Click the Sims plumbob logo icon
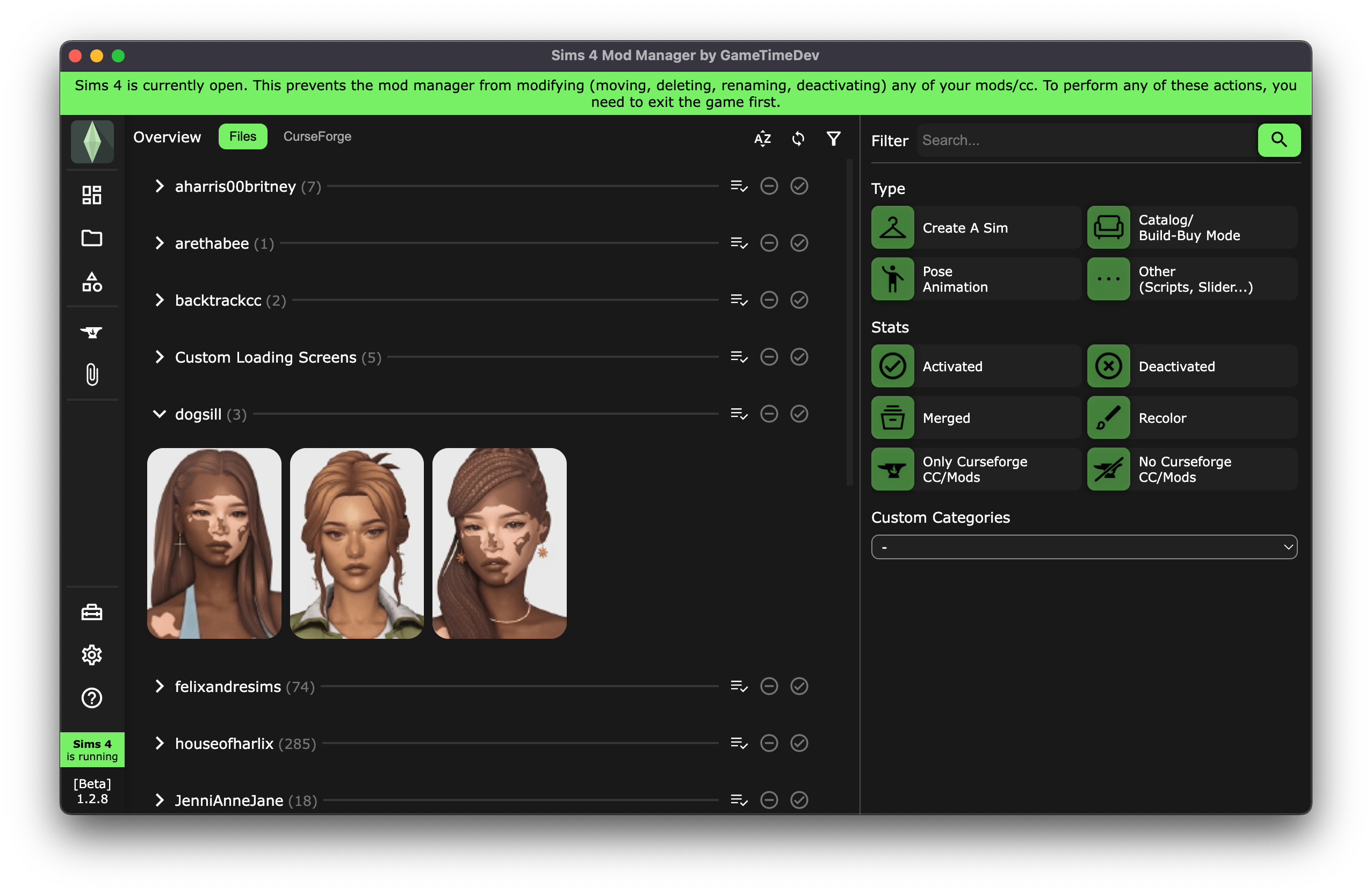 click(x=92, y=142)
